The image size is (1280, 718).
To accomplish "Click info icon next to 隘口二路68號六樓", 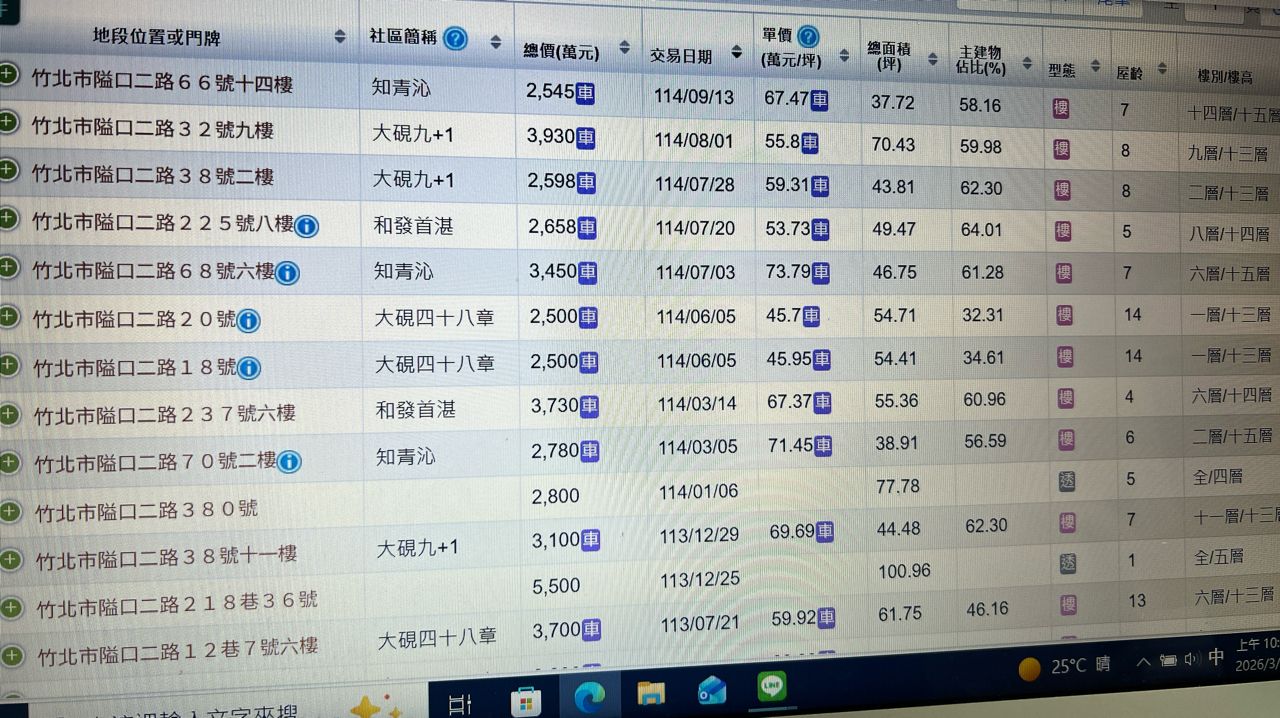I will [x=287, y=272].
